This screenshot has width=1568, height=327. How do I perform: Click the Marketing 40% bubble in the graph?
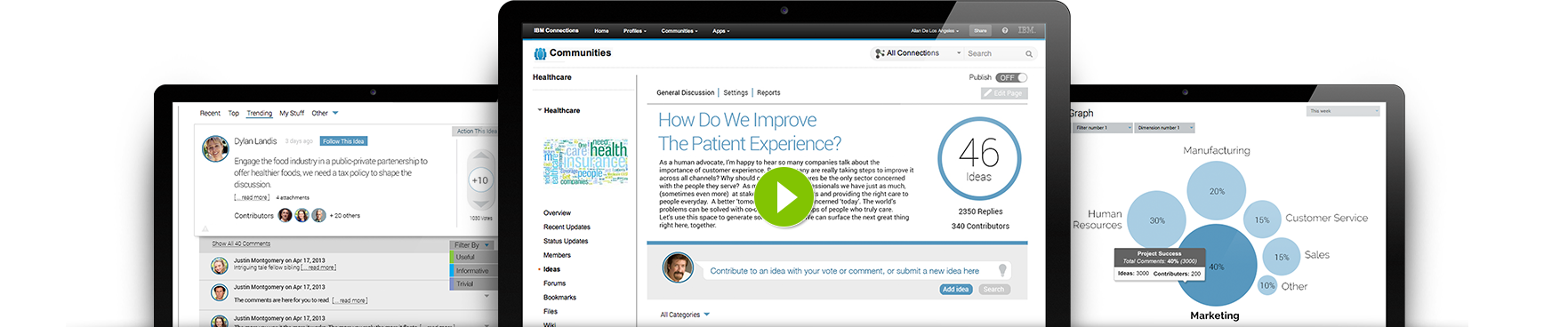(1216, 267)
